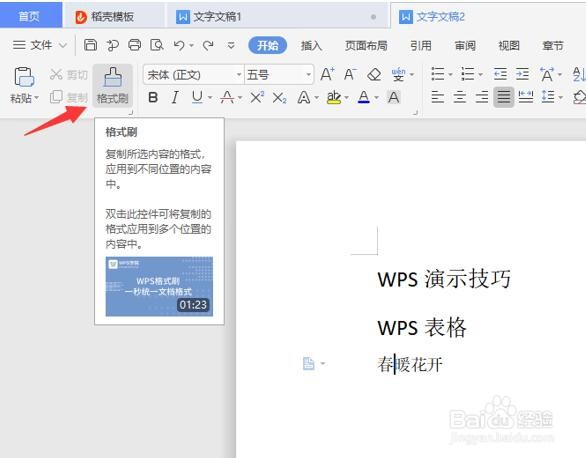Toggle Underline formatting

[x=197, y=98]
